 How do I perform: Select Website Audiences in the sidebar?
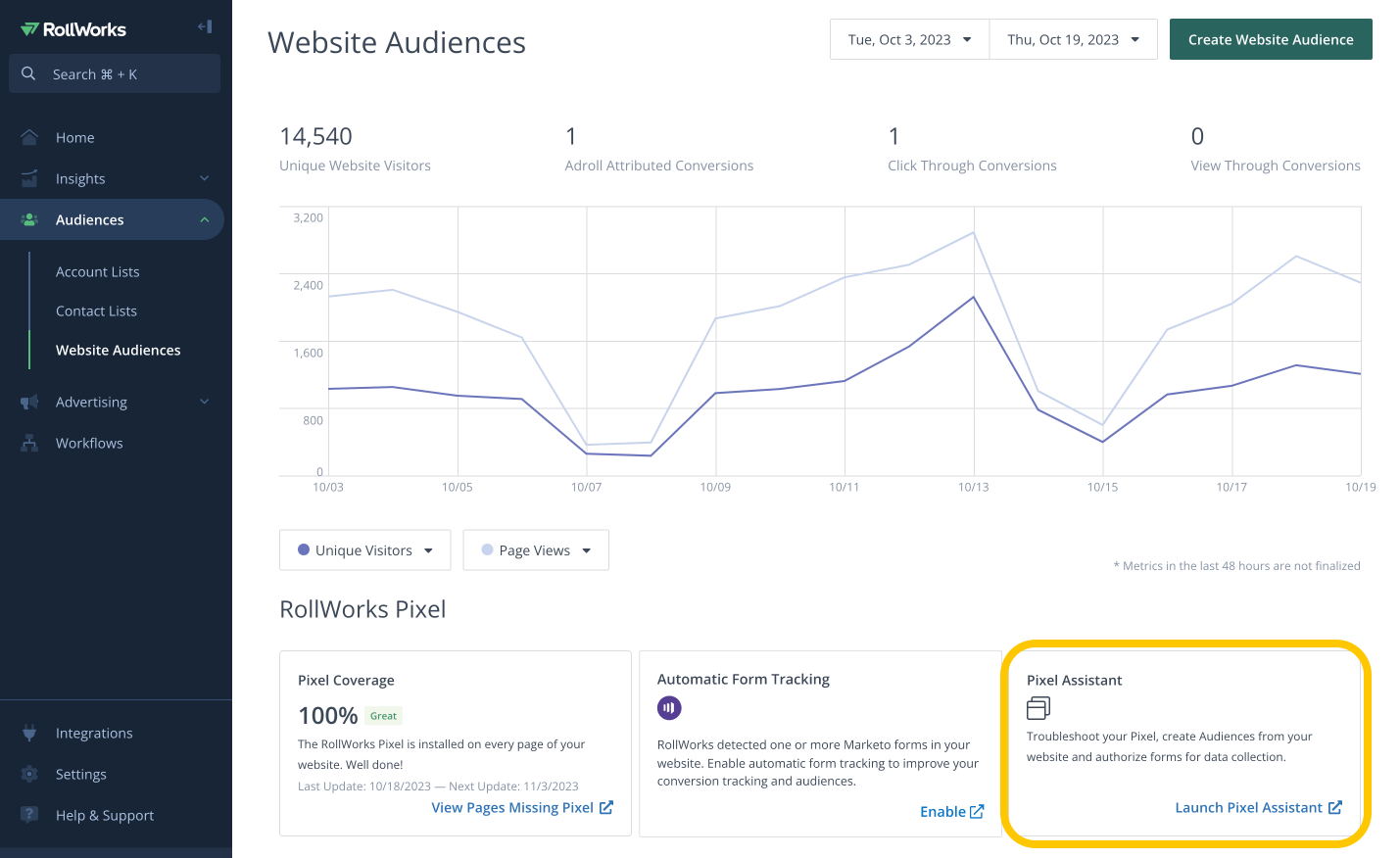tap(119, 350)
